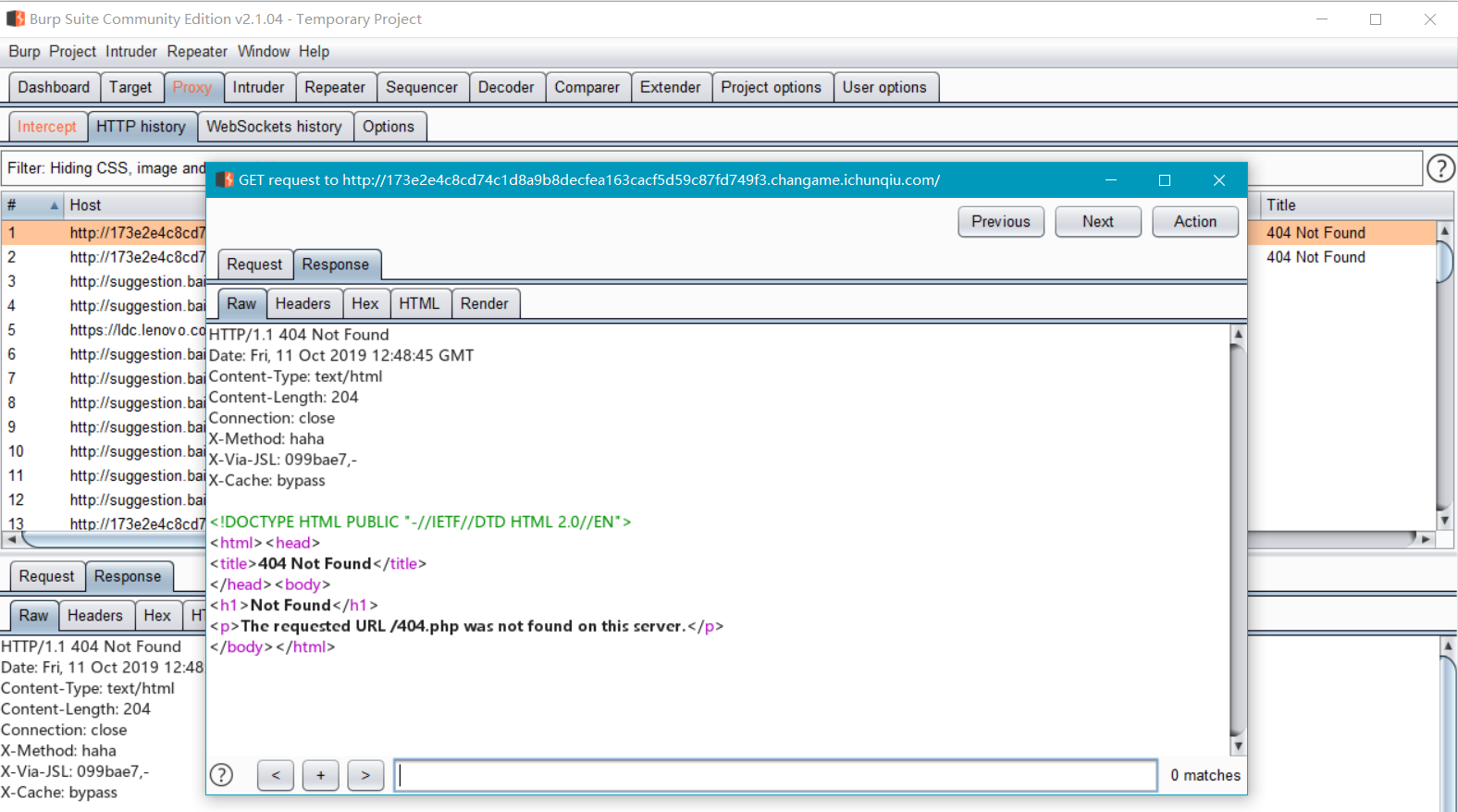Viewport: 1458px width, 812px height.
Task: Switch to the Comparer tab
Action: pos(587,87)
